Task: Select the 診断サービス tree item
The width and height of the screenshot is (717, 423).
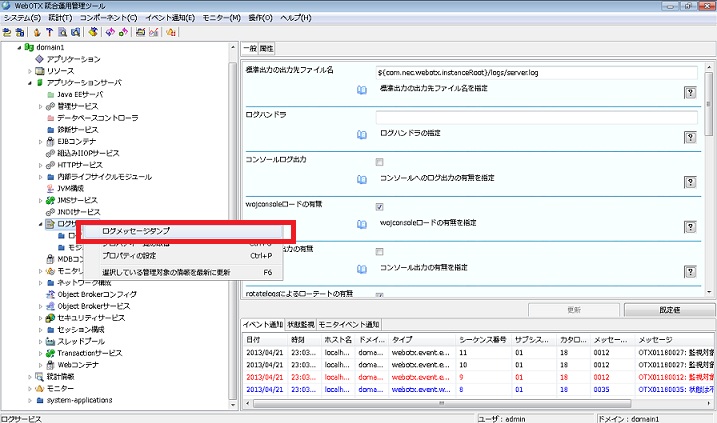Action: click(77, 130)
